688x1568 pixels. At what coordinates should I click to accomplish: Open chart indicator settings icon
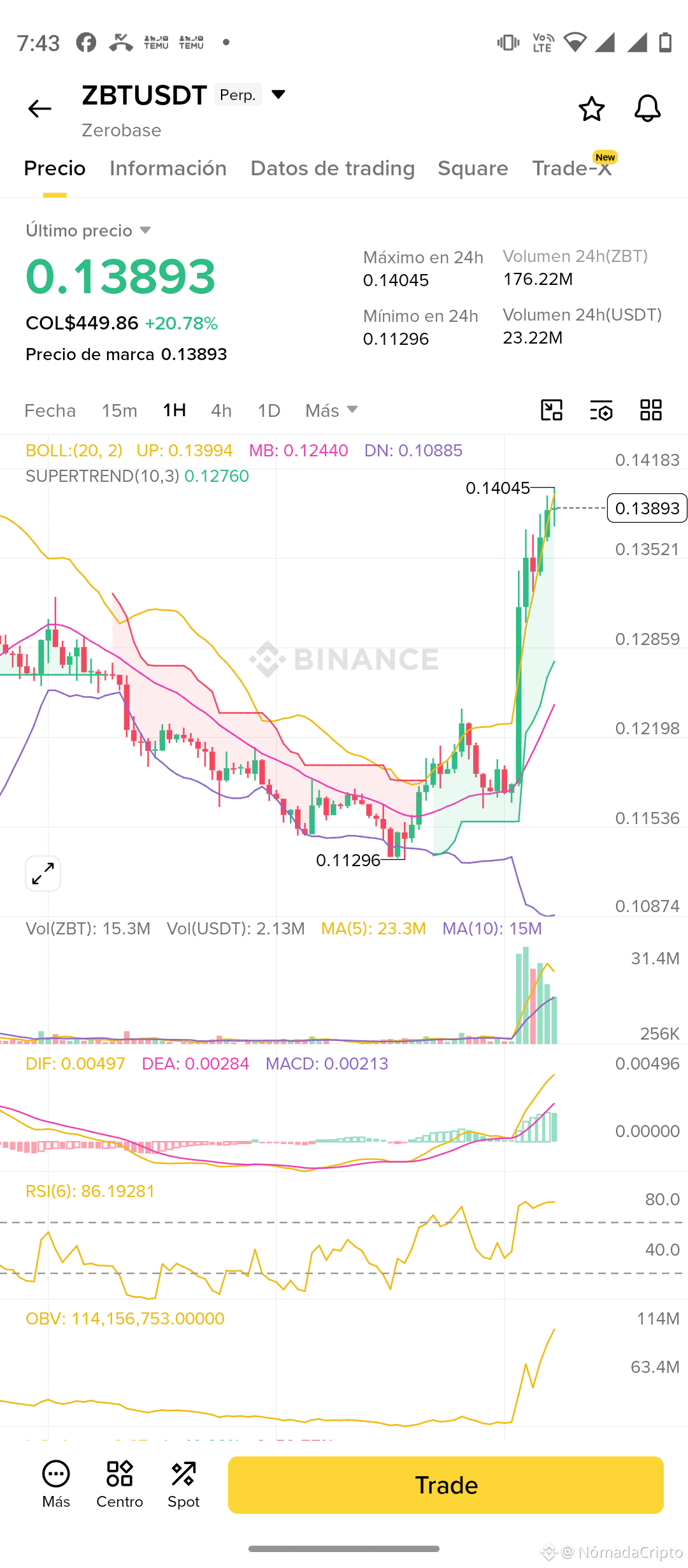601,410
